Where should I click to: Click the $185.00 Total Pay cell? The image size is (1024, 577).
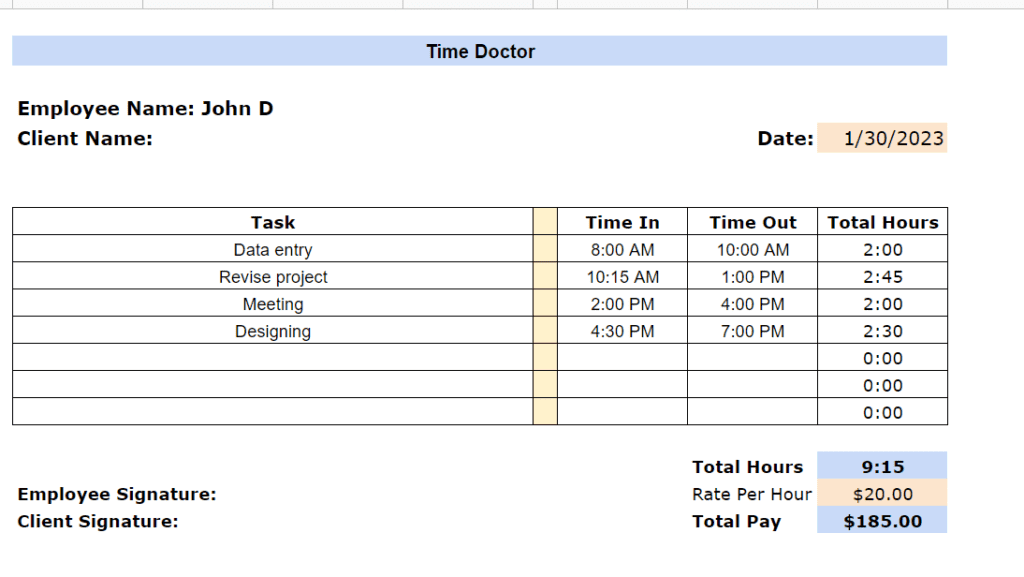[883, 521]
